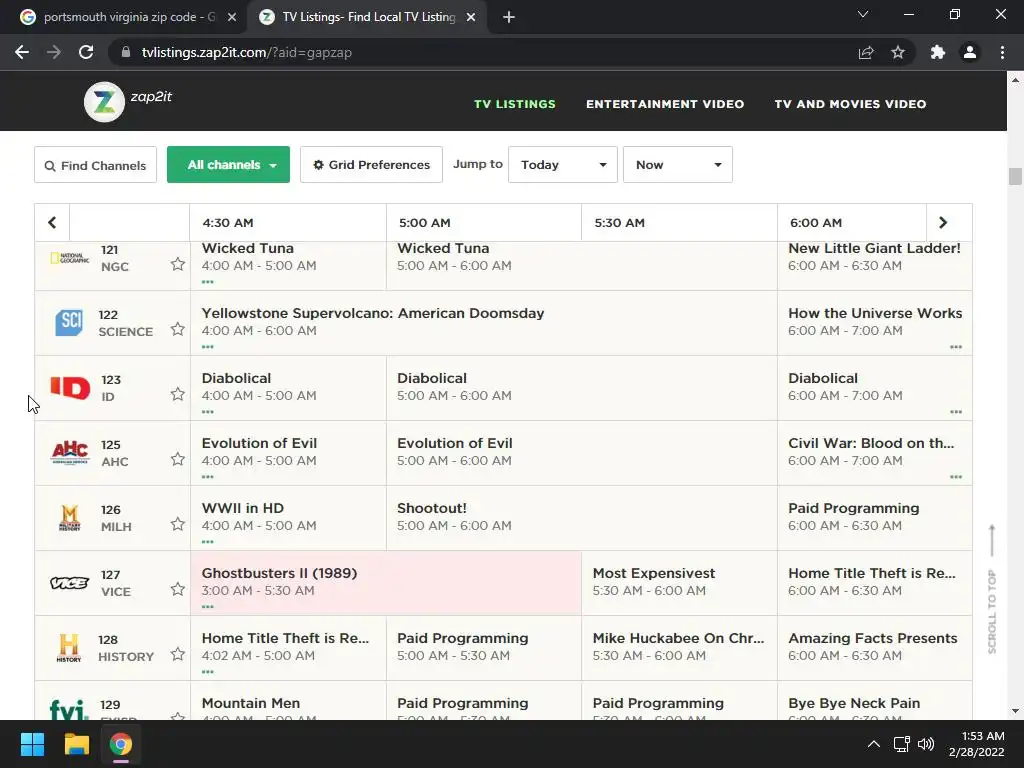The image size is (1024, 768).
Task: Expand more options dots under Yellowstone Supervolcano
Action: [208, 347]
